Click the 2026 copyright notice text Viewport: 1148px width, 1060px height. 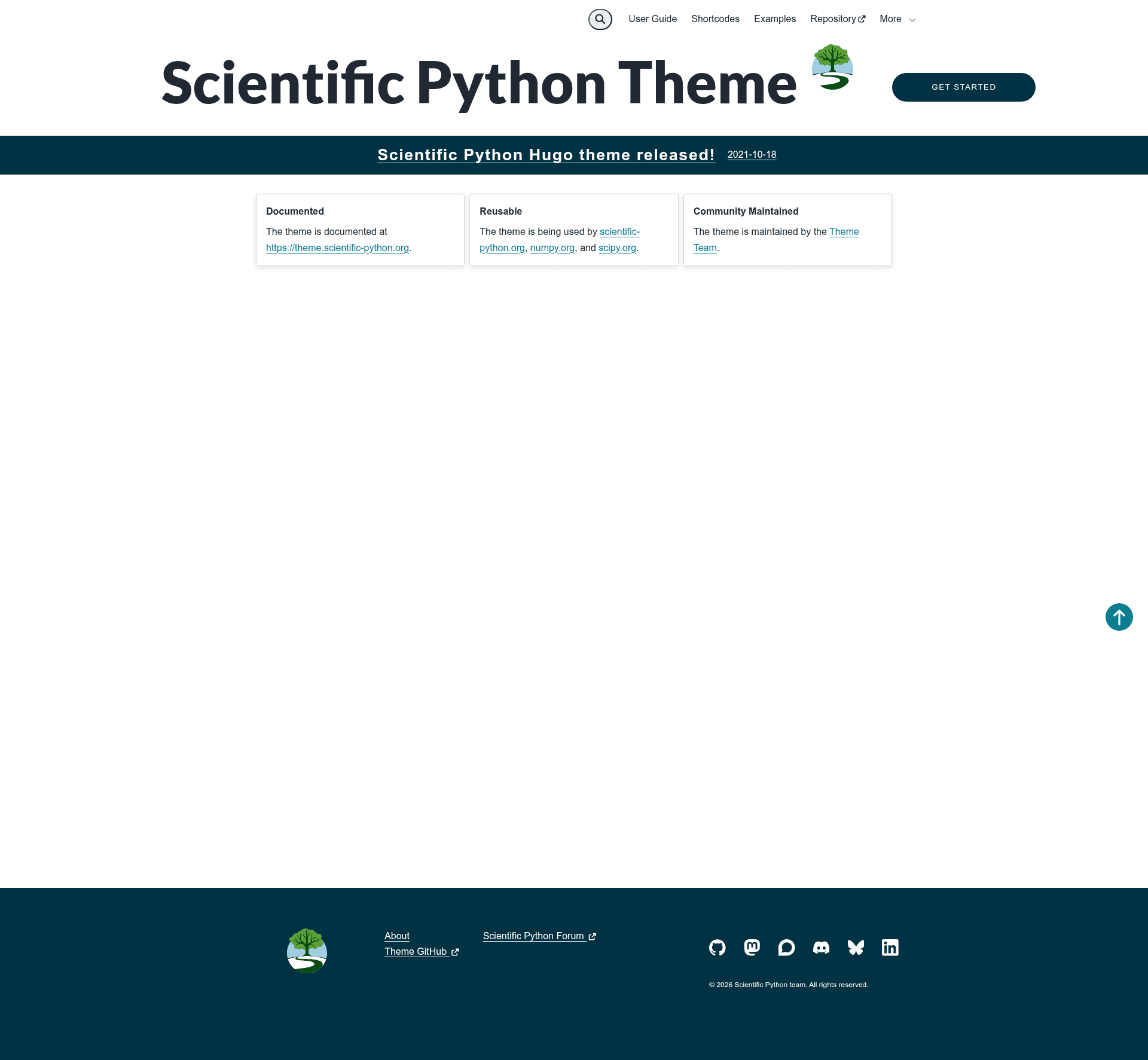[788, 985]
